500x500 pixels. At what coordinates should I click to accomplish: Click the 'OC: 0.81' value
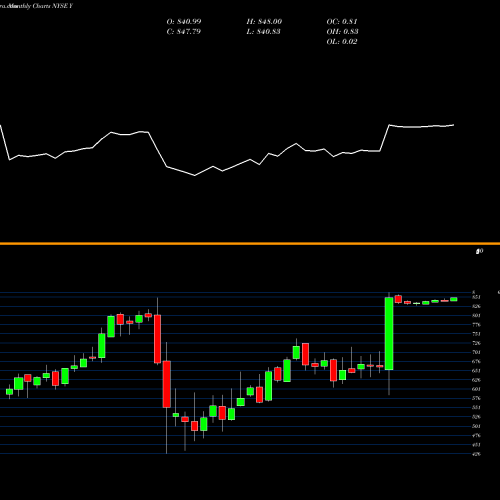[342, 22]
